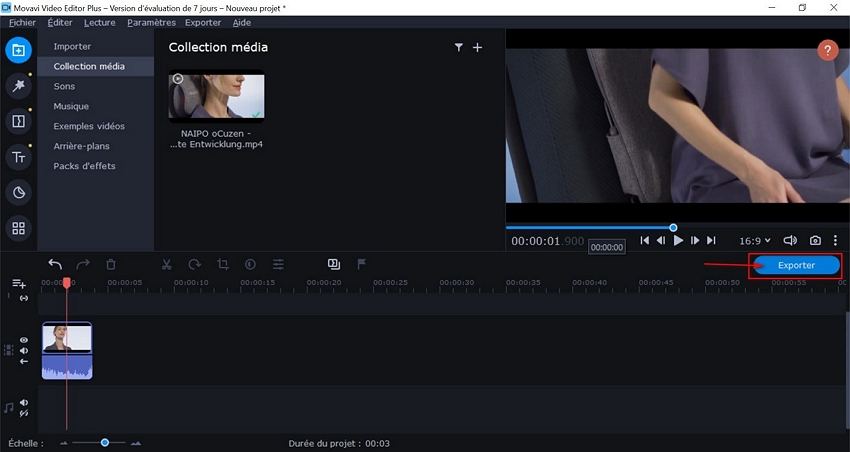Image resolution: width=850 pixels, height=452 pixels.
Task: Open the 16:9 aspect ratio dropdown
Action: (x=755, y=241)
